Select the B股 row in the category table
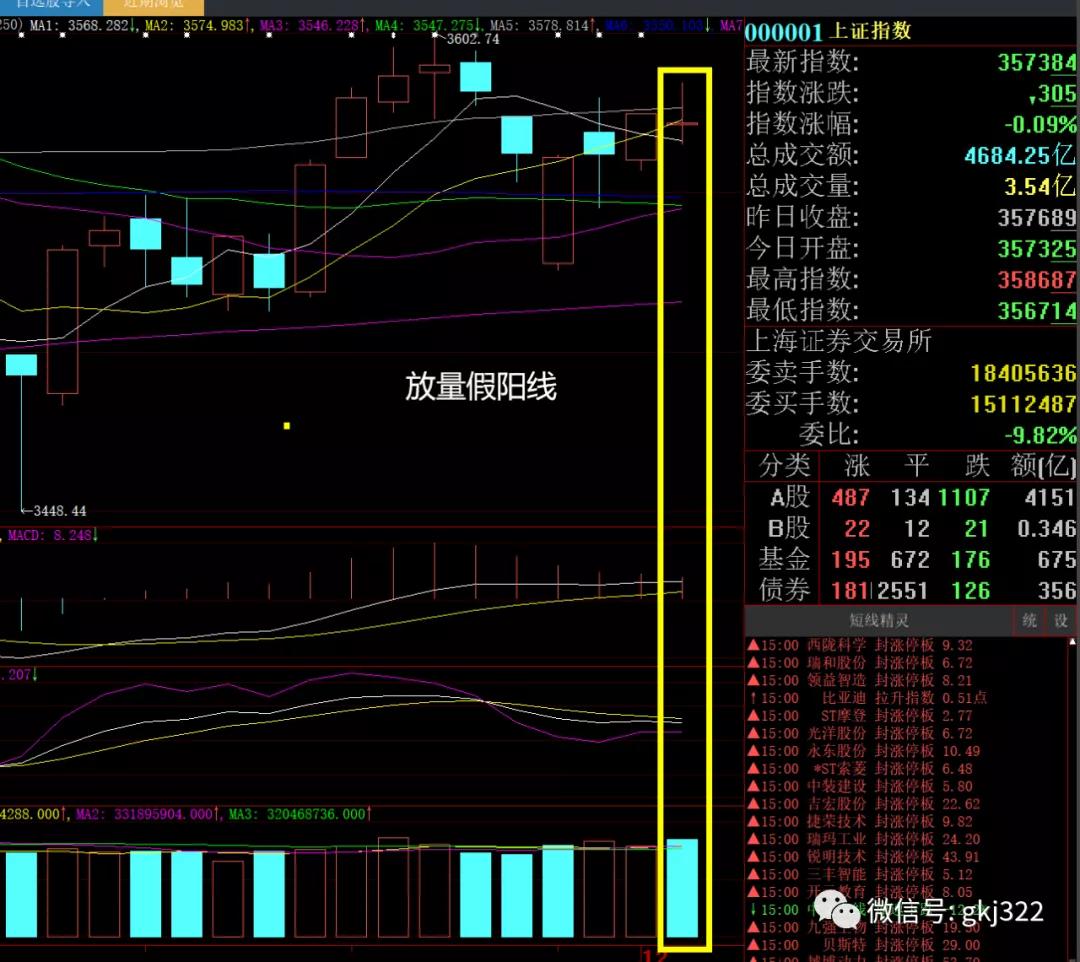Screen dimensions: 1080x962 point(911,529)
